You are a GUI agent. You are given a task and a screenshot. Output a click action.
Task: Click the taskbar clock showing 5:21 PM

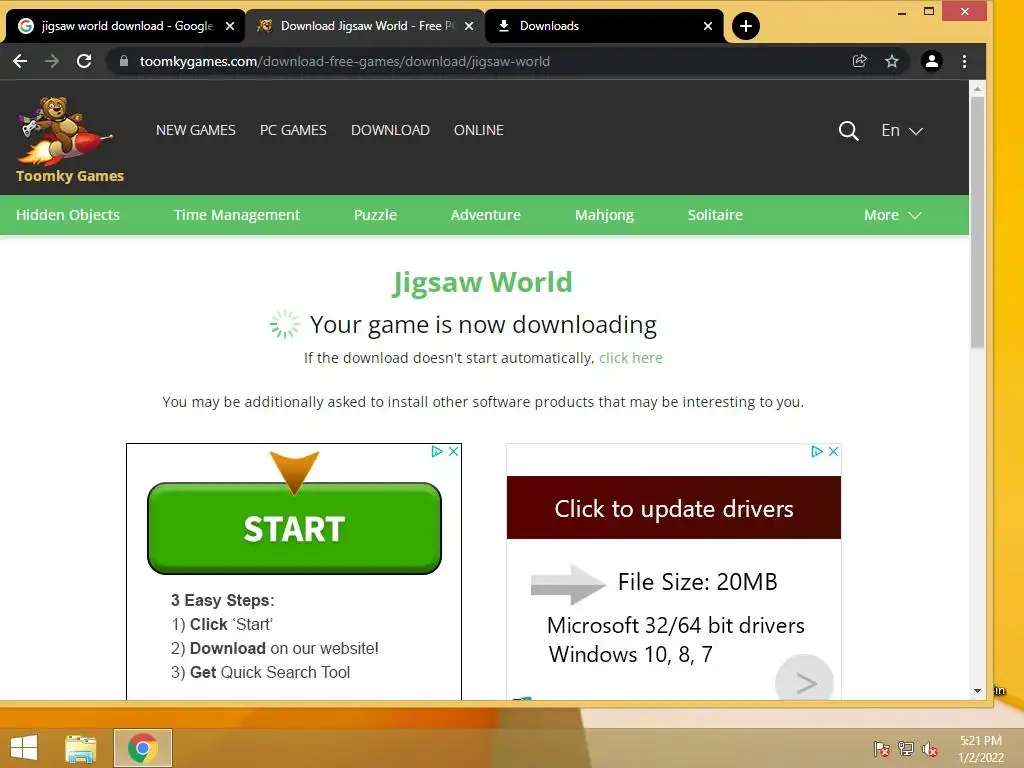click(x=980, y=749)
